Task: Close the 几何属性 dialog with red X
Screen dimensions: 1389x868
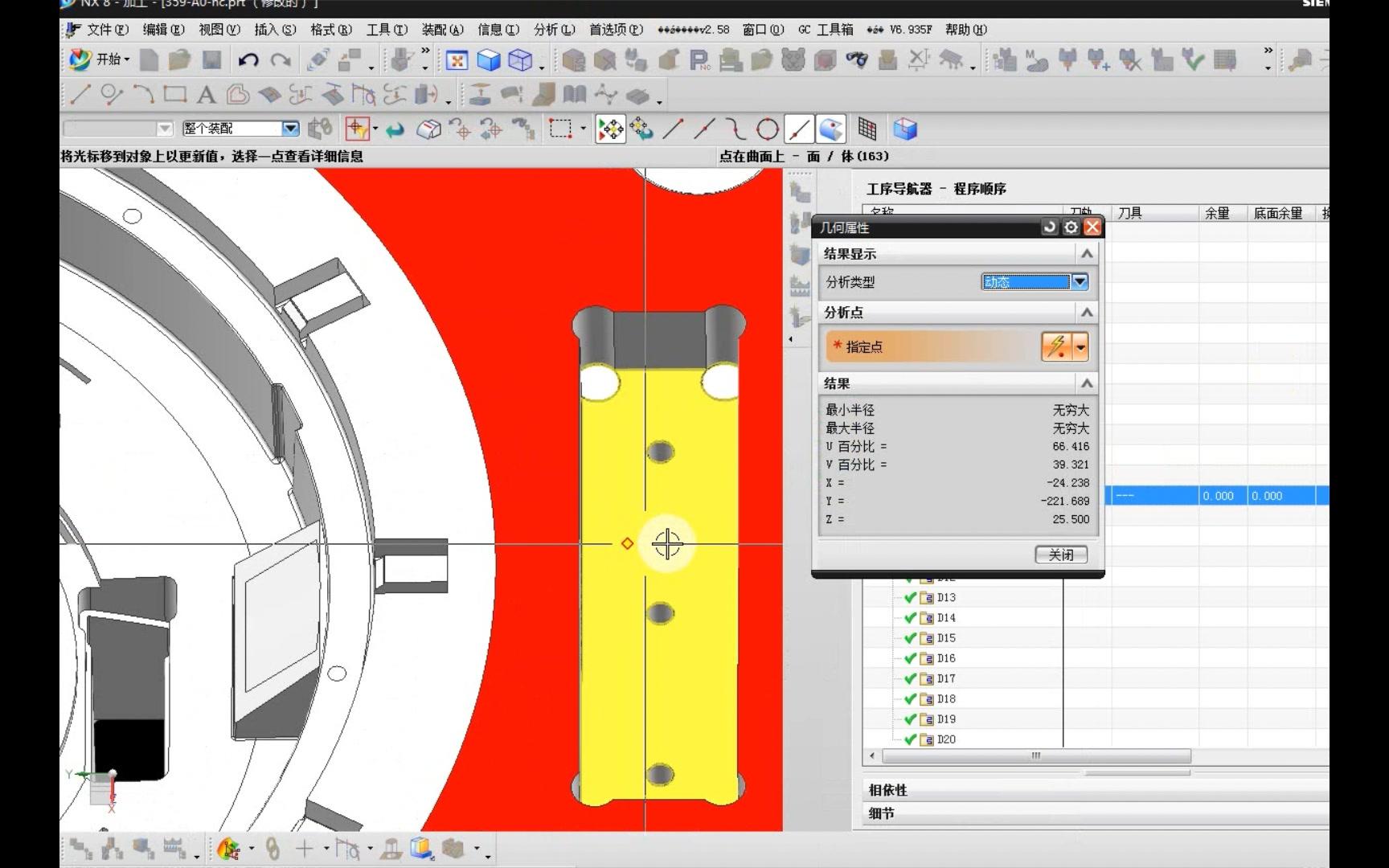Action: click(1092, 227)
